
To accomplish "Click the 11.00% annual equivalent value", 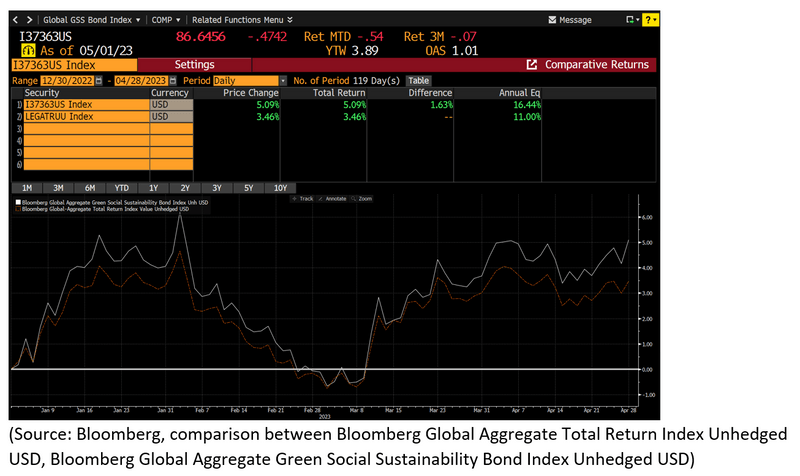I will coord(527,116).
